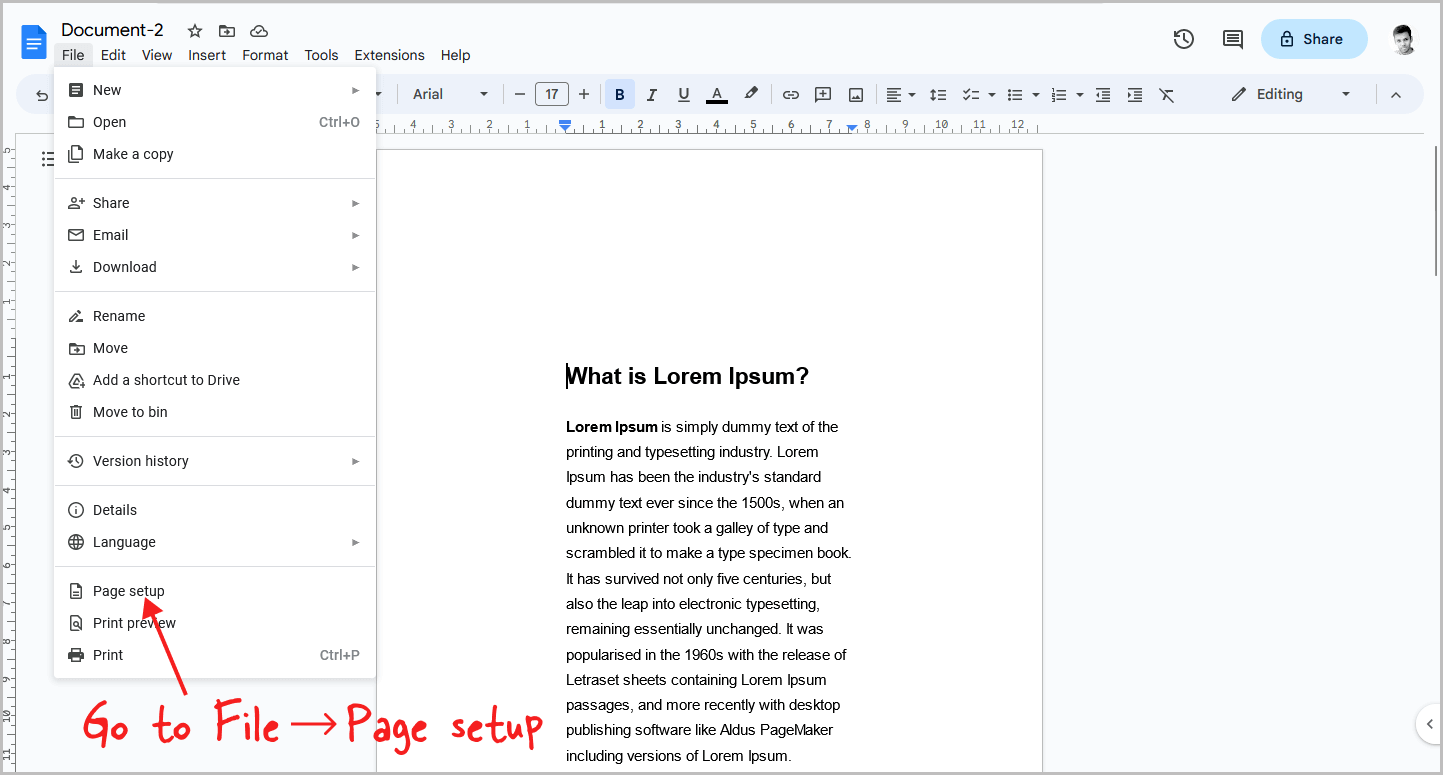Screen dimensions: 1443x775
Task: Select Page setup from the File menu
Action: click(x=127, y=590)
